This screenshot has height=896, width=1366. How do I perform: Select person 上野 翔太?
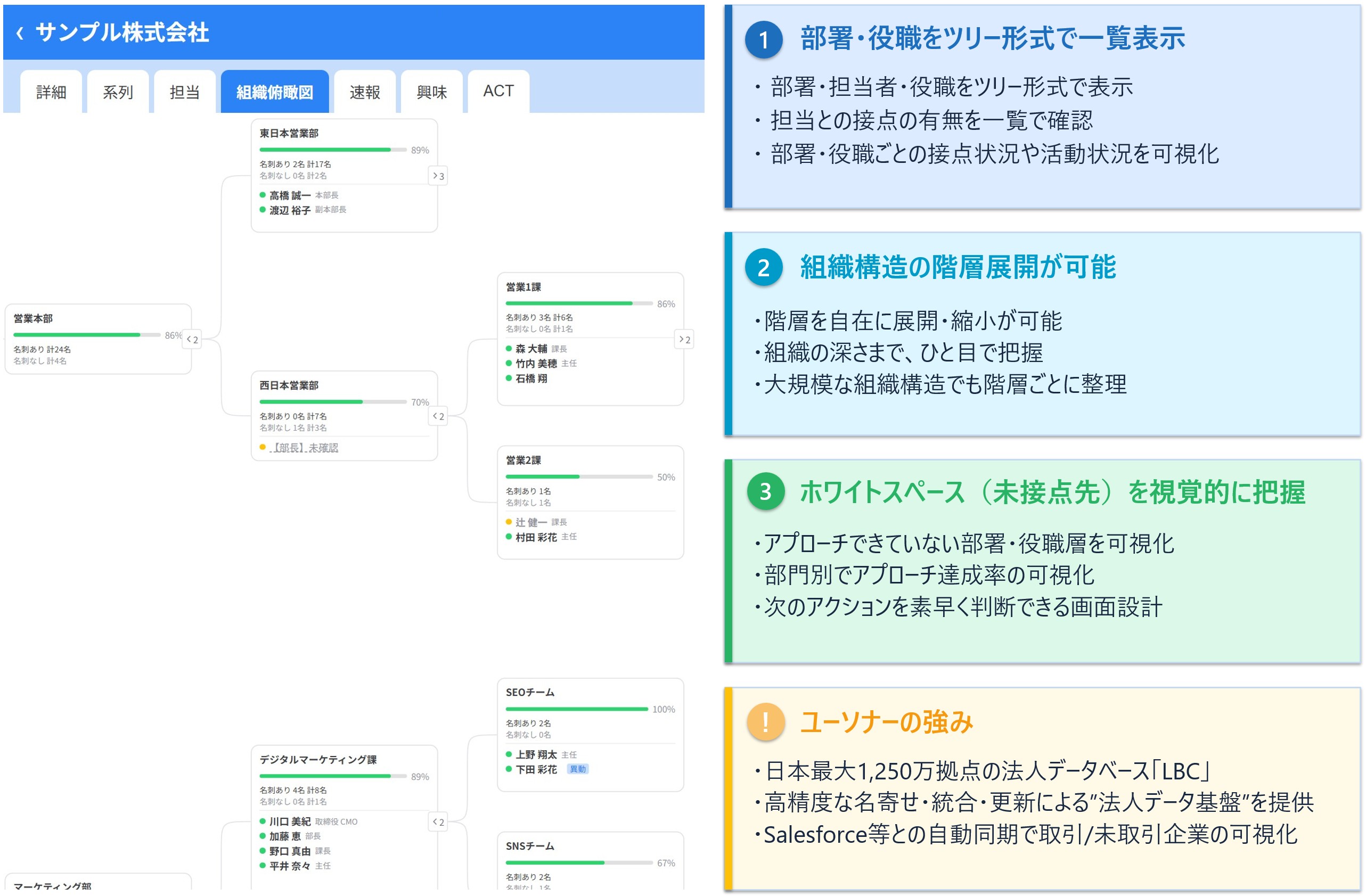pos(536,755)
